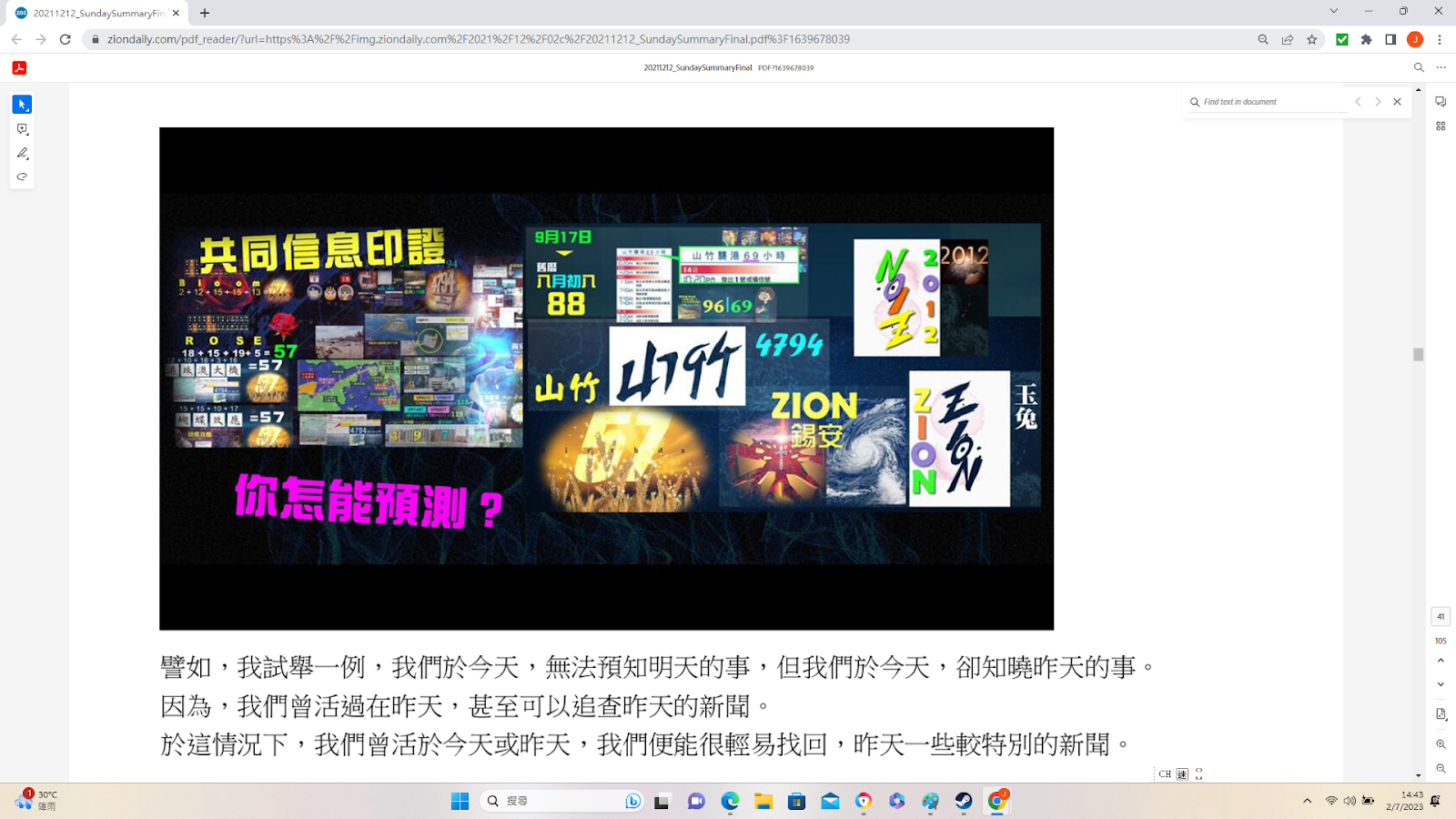The image size is (1456, 819).
Task: Show the page thumbnails grid panel
Action: tap(1441, 126)
